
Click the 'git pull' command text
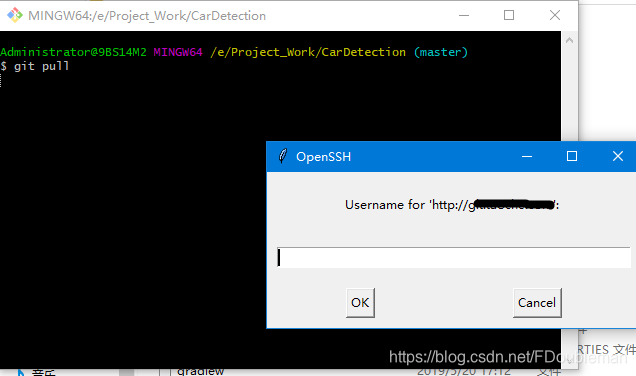click(41, 66)
